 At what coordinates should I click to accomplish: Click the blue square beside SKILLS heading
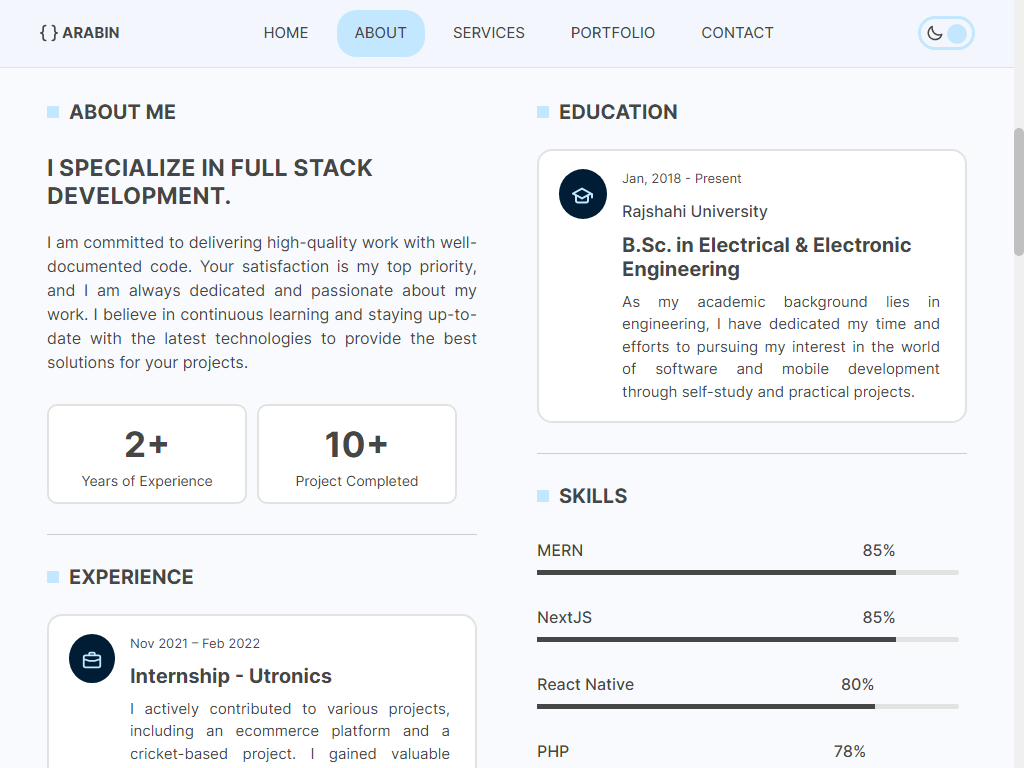[x=543, y=496]
